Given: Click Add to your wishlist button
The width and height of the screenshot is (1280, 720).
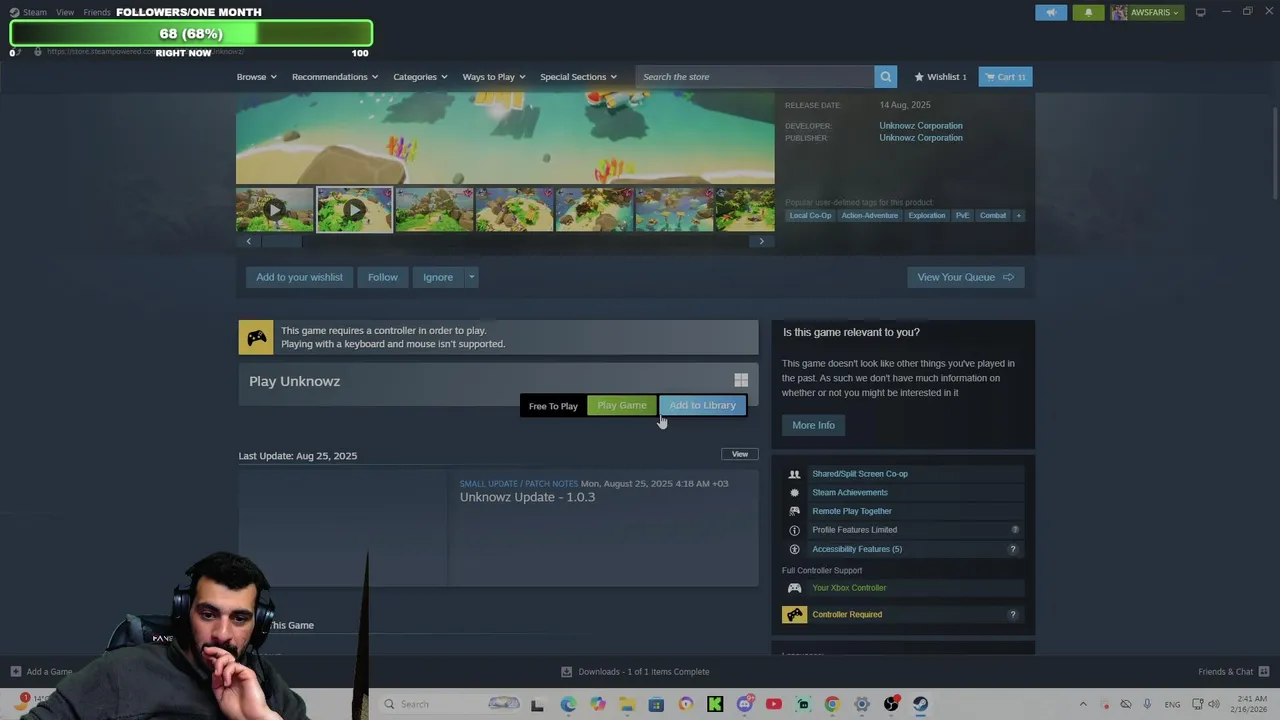Looking at the screenshot, I should tap(299, 277).
